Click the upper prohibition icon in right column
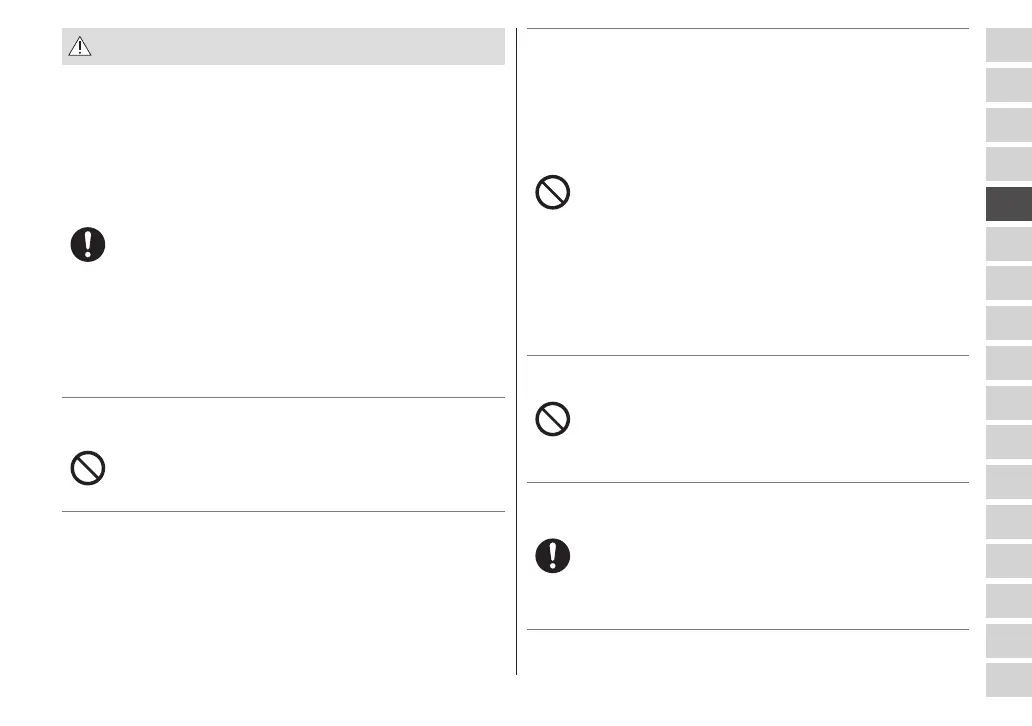The image size is (1032, 726). [553, 192]
